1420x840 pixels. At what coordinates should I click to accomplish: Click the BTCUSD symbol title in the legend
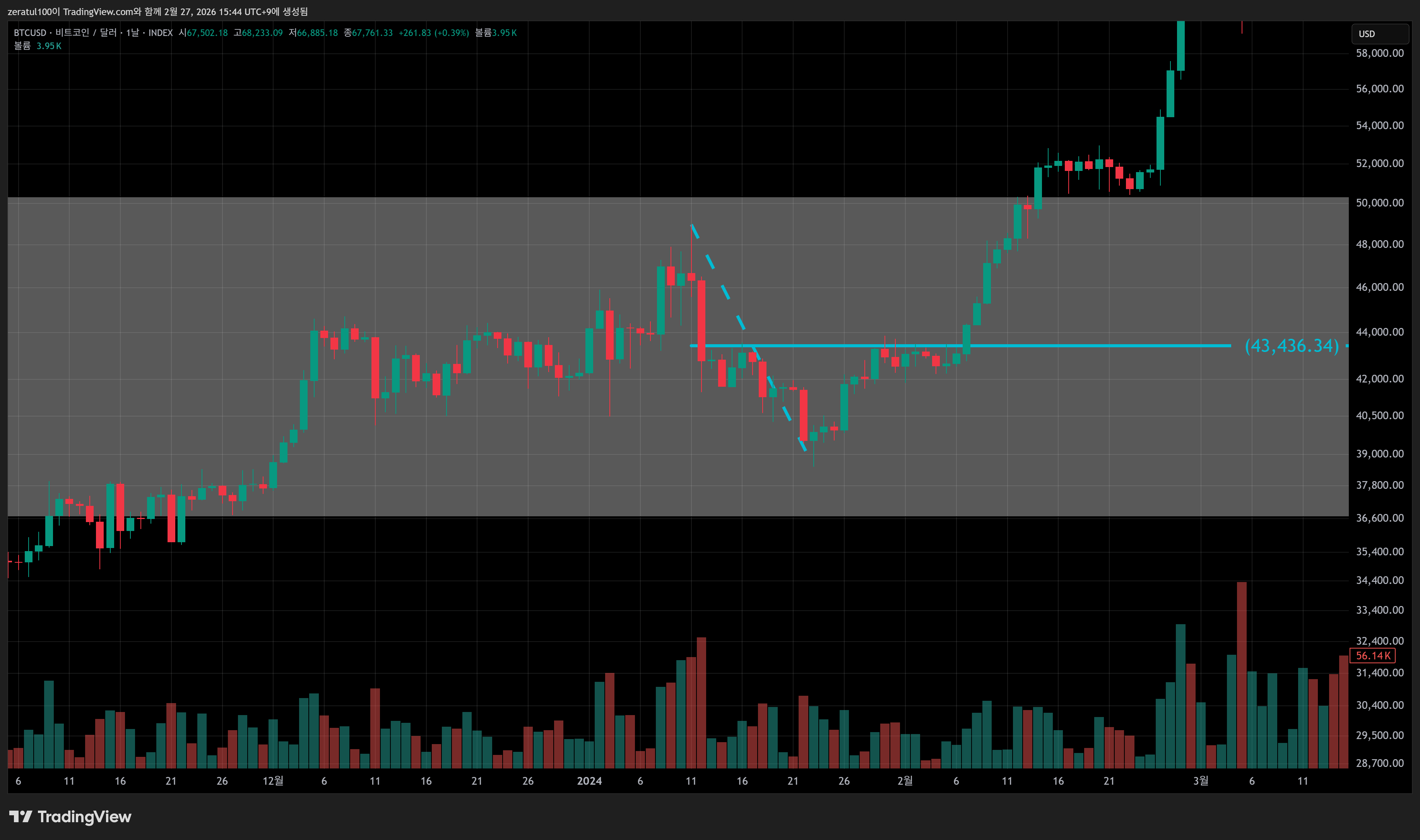click(93, 33)
